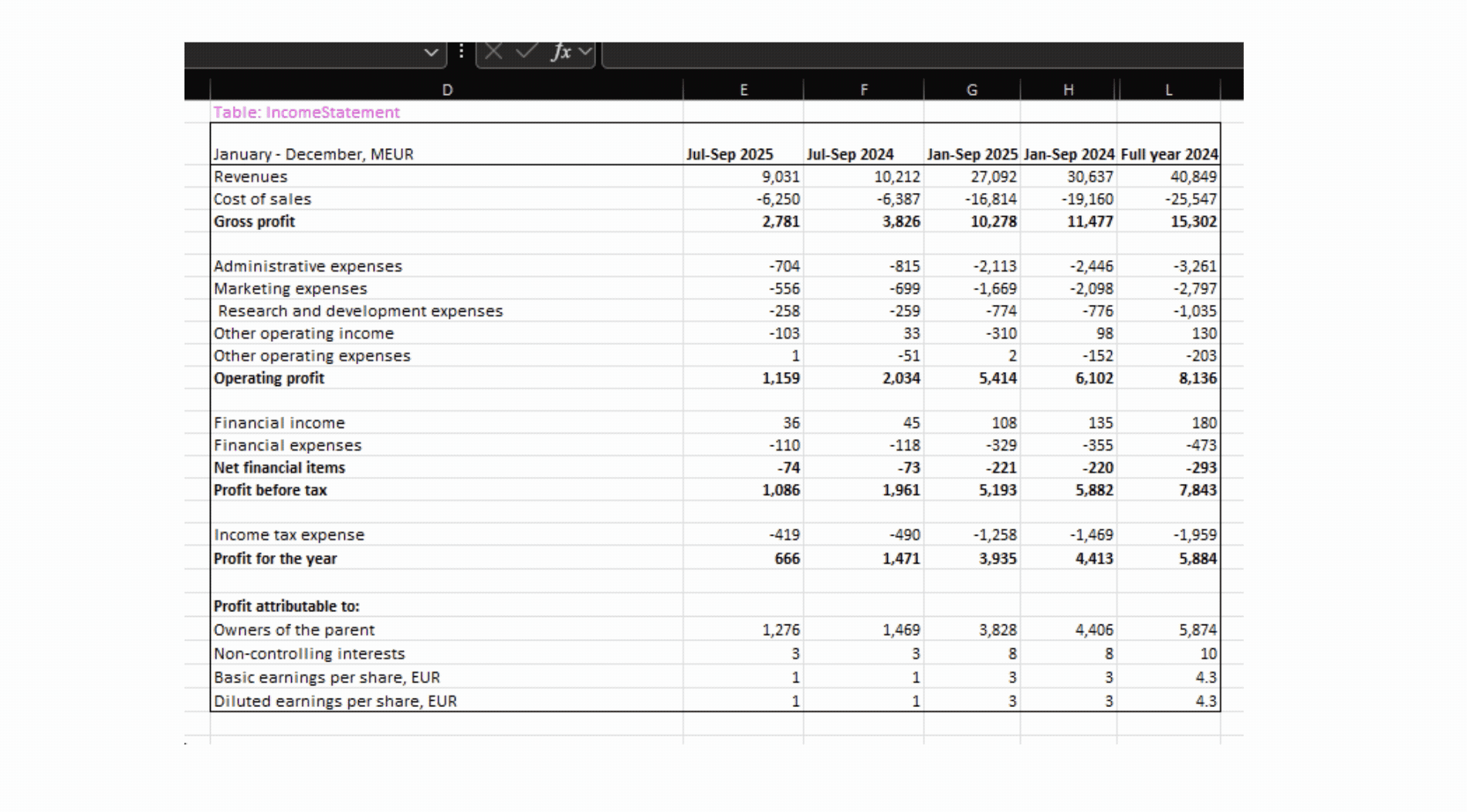
Task: Select Operating profit value 8,136
Action: point(1197,378)
